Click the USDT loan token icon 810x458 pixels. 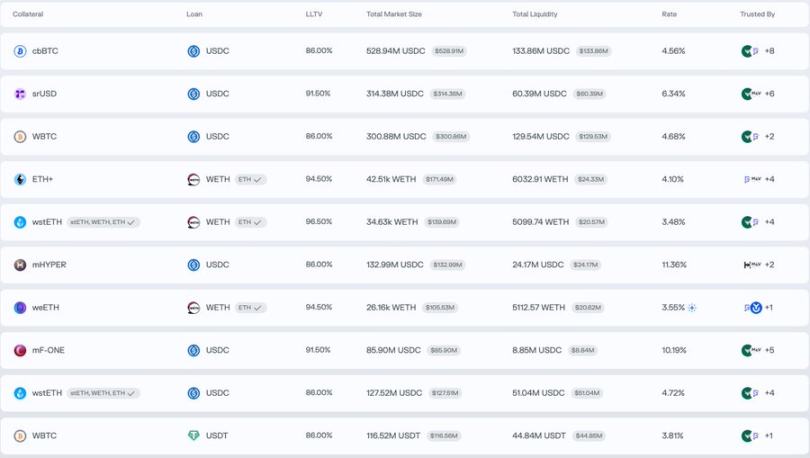point(194,436)
